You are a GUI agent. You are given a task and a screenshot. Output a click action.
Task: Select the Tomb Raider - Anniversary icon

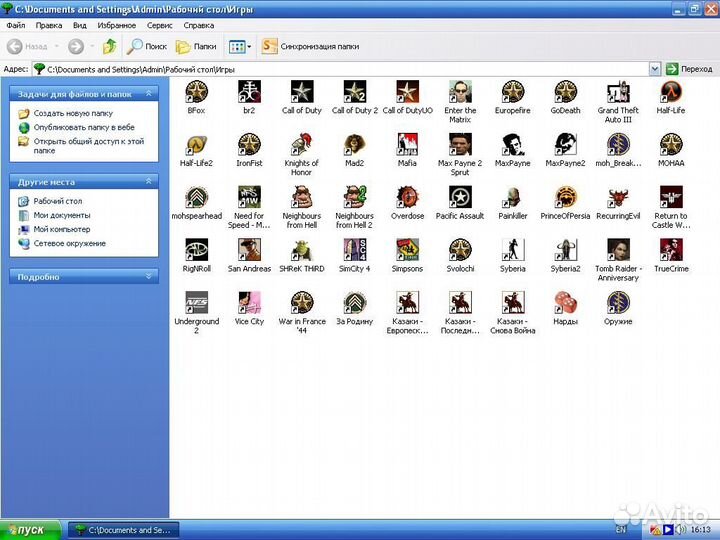618,250
